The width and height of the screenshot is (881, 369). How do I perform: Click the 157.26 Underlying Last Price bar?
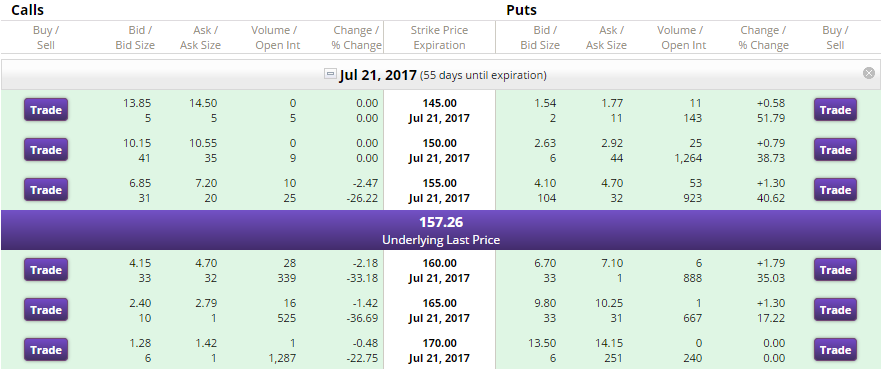(x=440, y=230)
